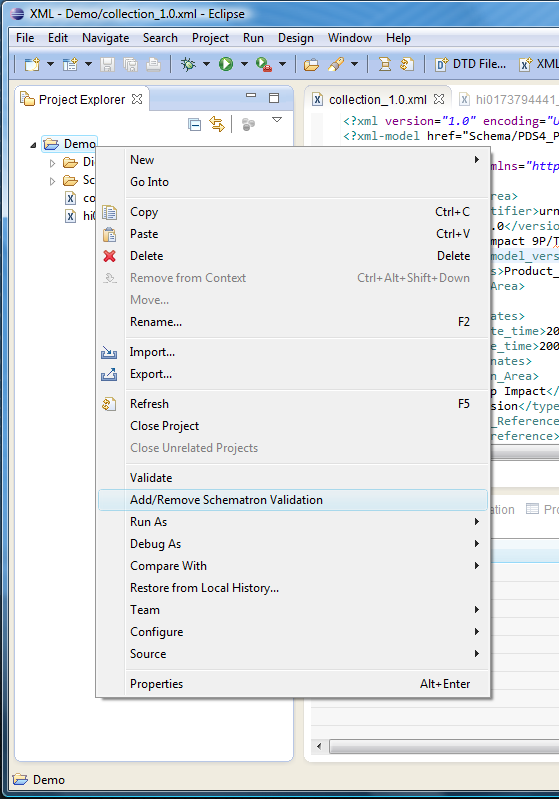This screenshot has height=799, width=559.
Task: Click the Search flashlight toolbar icon
Action: [x=336, y=64]
